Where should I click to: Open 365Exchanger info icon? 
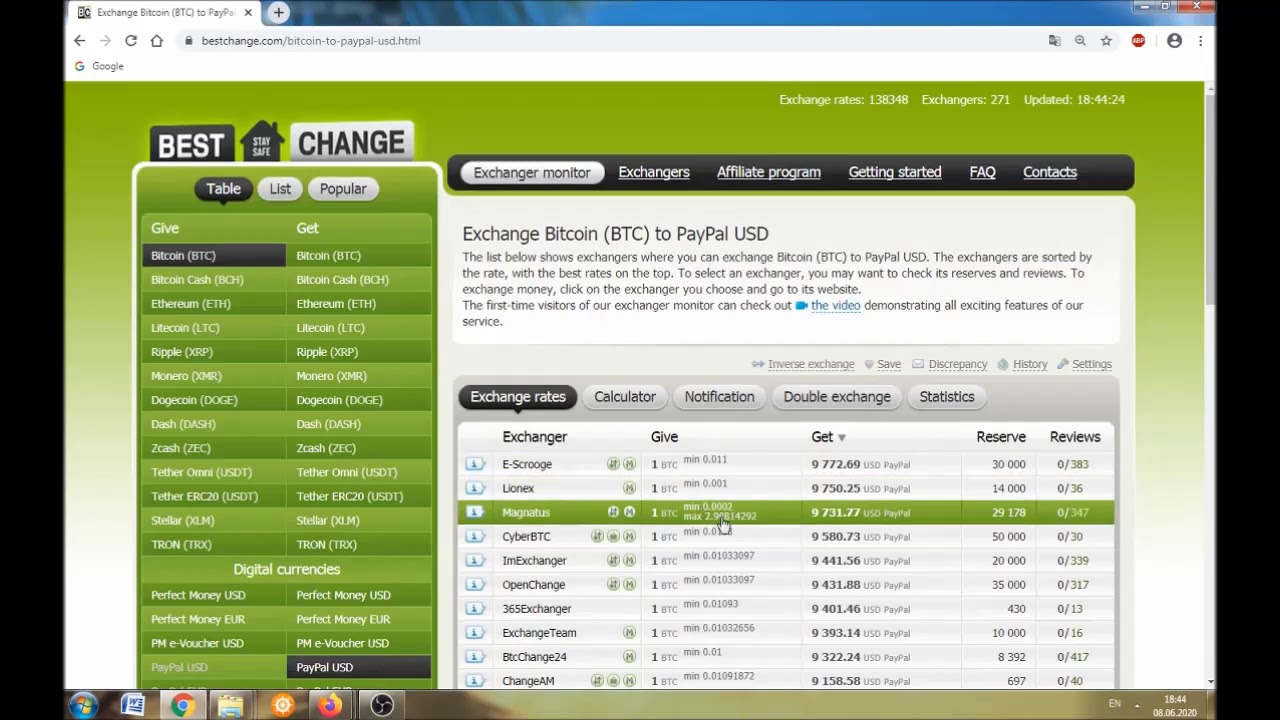pyautogui.click(x=475, y=608)
